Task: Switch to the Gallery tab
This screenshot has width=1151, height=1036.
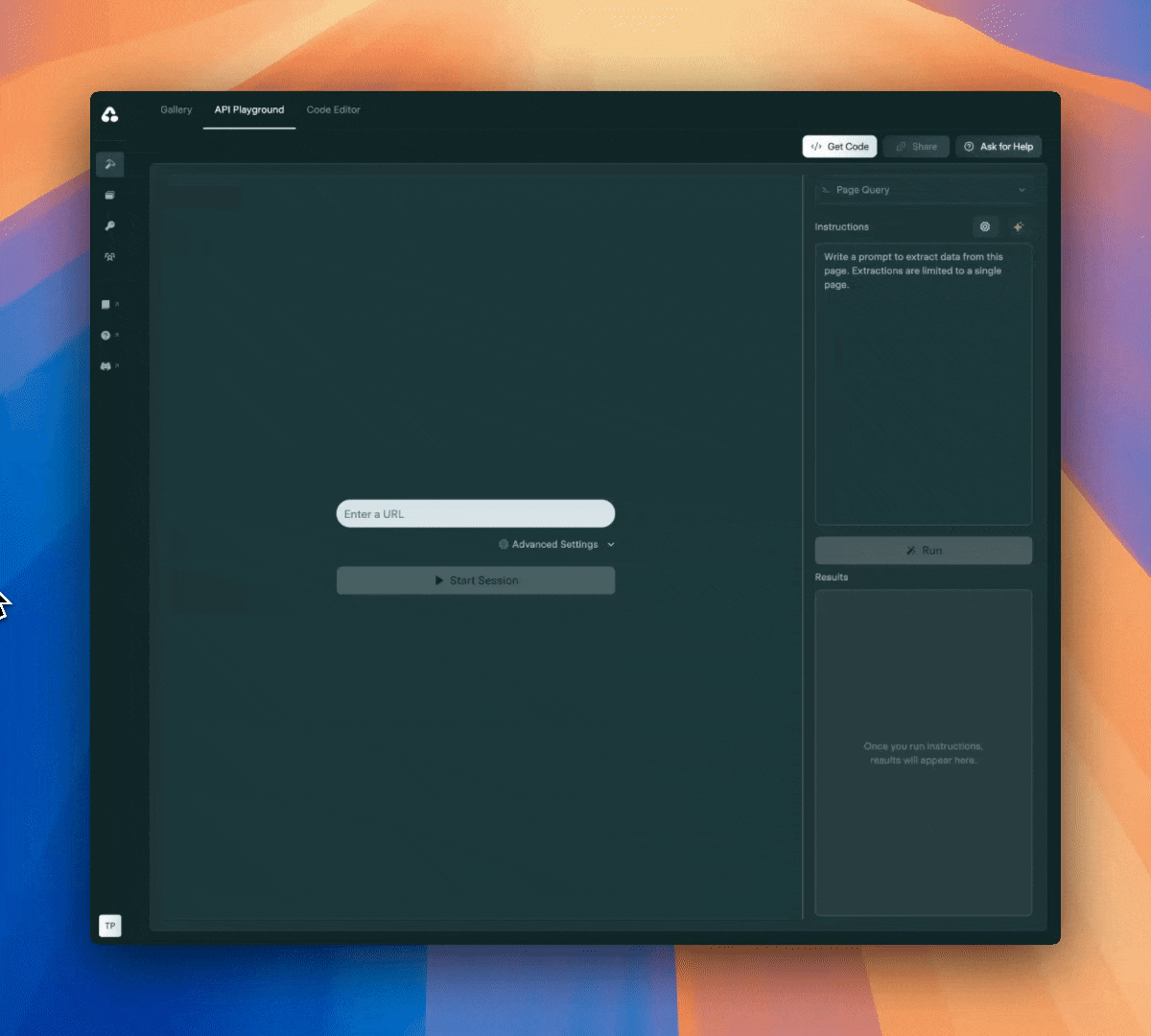Action: point(176,110)
